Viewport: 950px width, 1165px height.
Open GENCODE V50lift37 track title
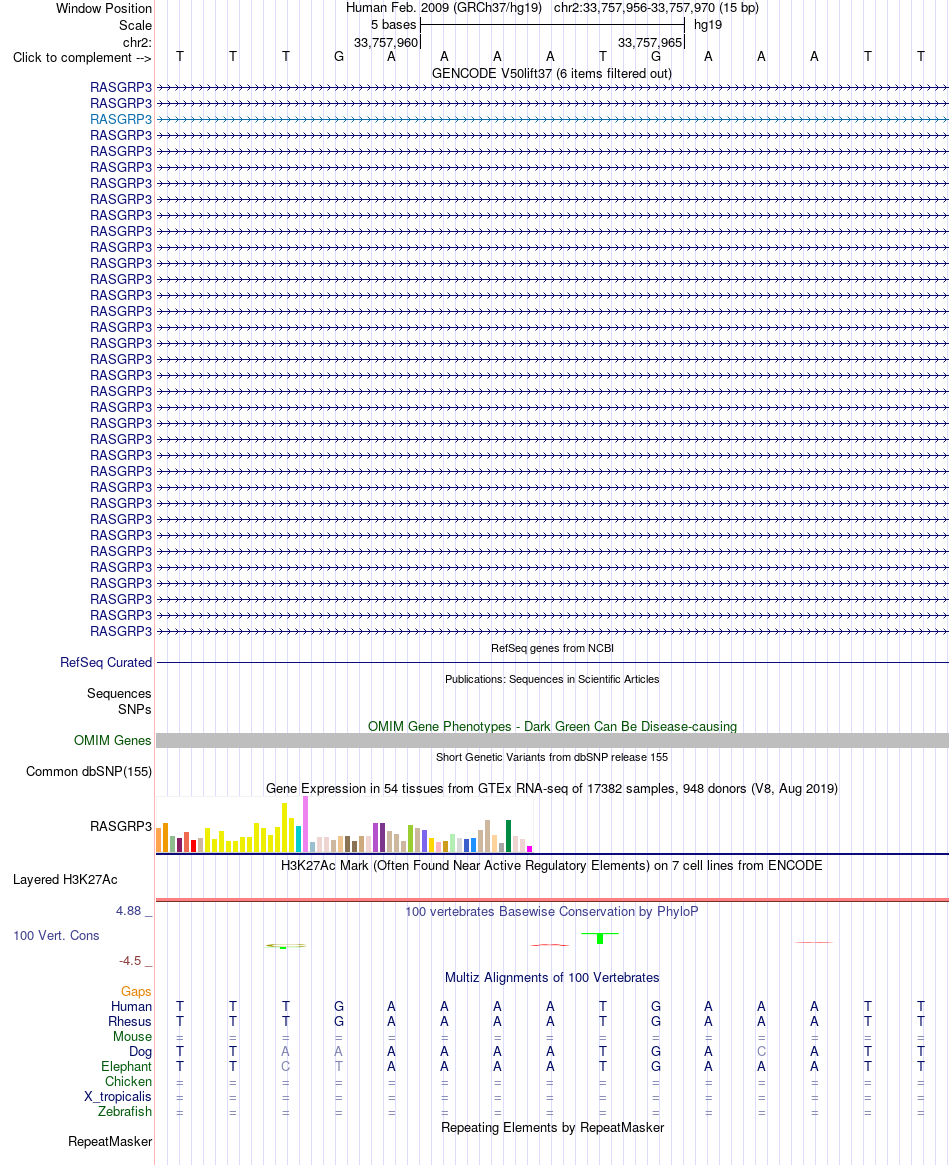coord(552,74)
